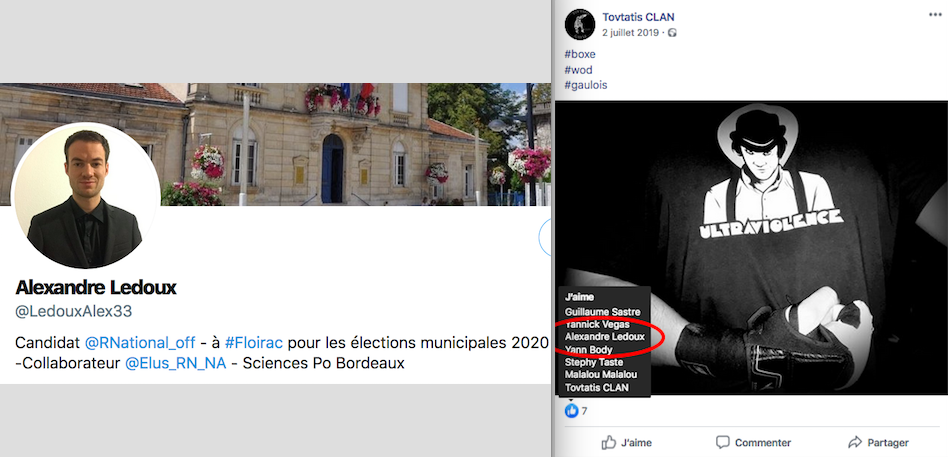Image resolution: width=948 pixels, height=457 pixels.
Task: Open the #wod hashtag
Action: coord(579,70)
